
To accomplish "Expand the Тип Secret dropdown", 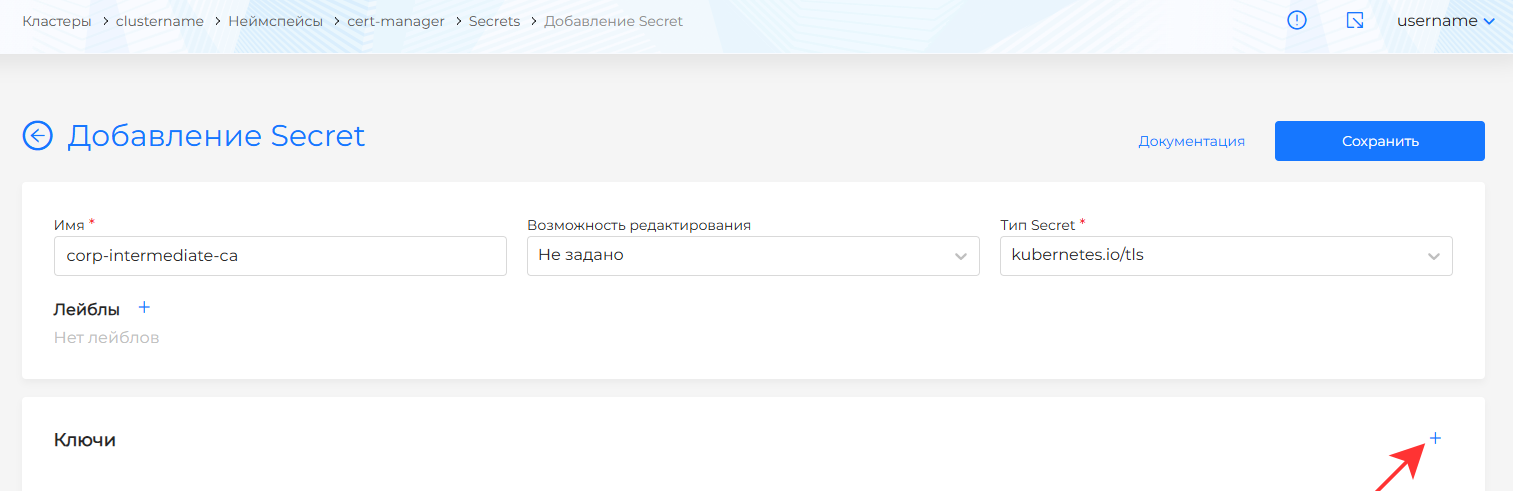I will (x=1225, y=256).
